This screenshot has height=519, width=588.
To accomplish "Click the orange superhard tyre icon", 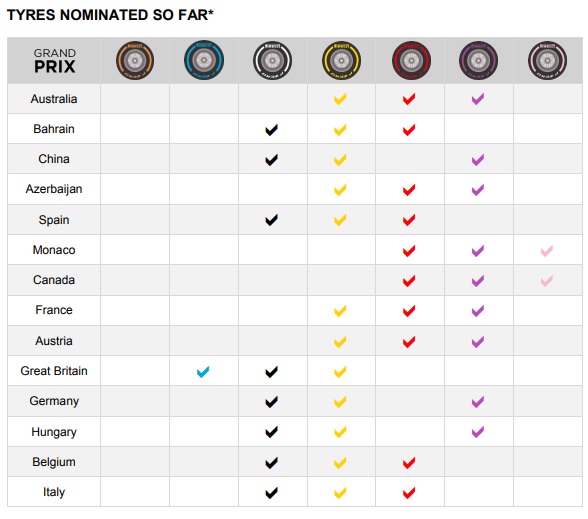I will pos(135,60).
